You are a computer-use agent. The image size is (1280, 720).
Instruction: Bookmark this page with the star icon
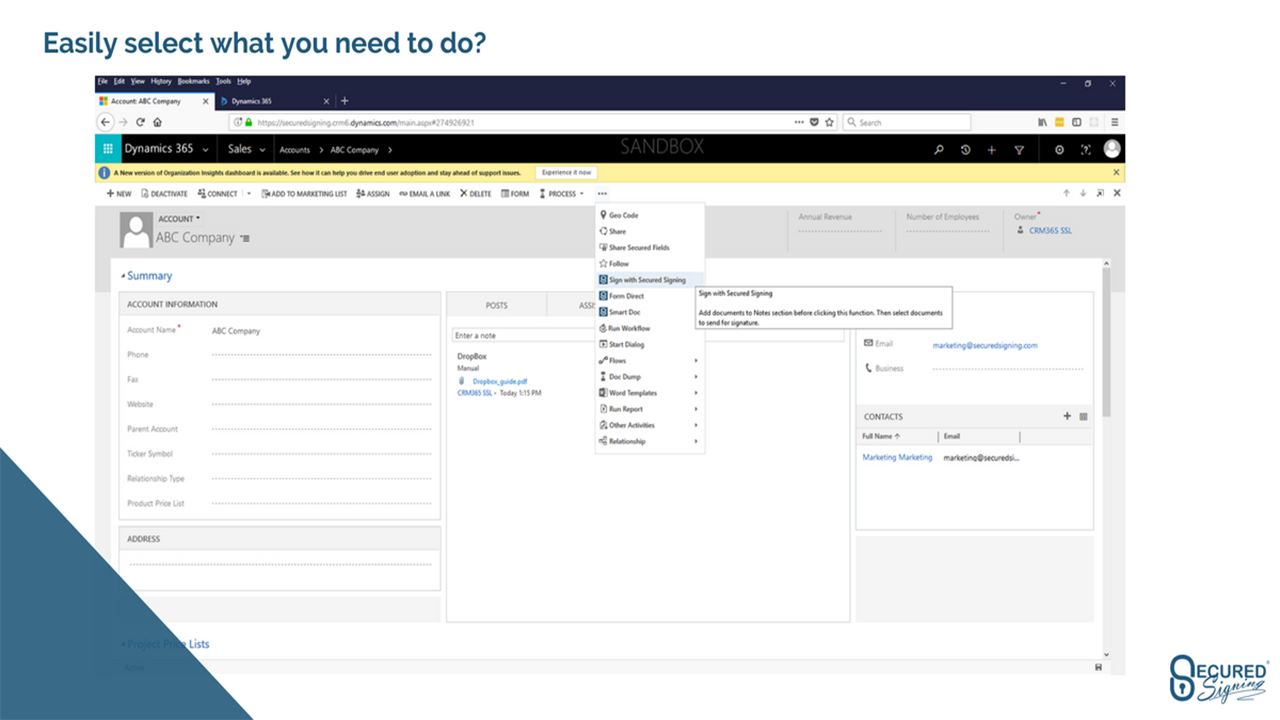829,122
